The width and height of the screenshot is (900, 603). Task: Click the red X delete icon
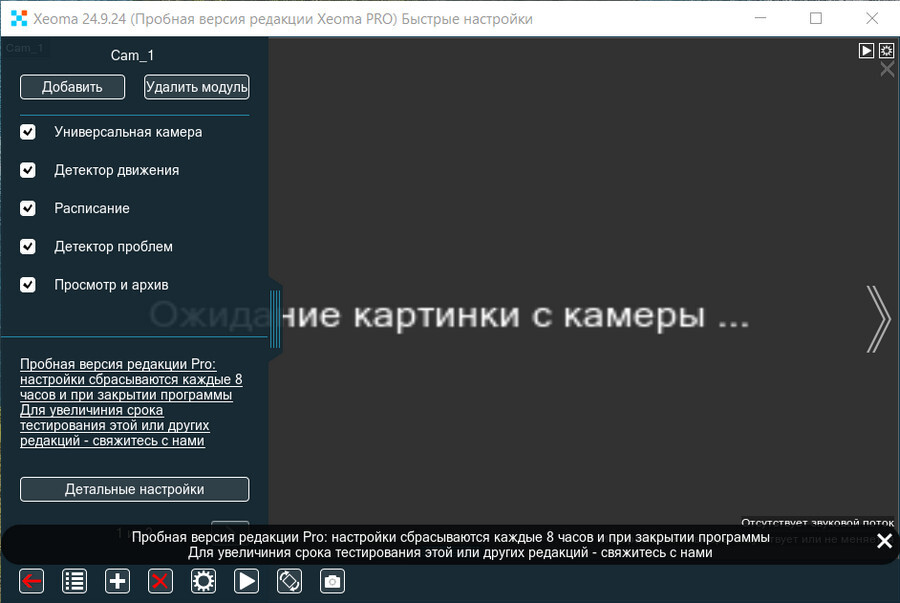click(160, 581)
